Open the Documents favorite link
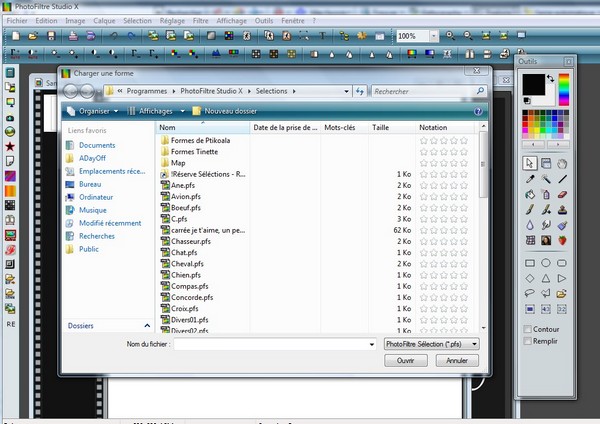 [x=97, y=145]
